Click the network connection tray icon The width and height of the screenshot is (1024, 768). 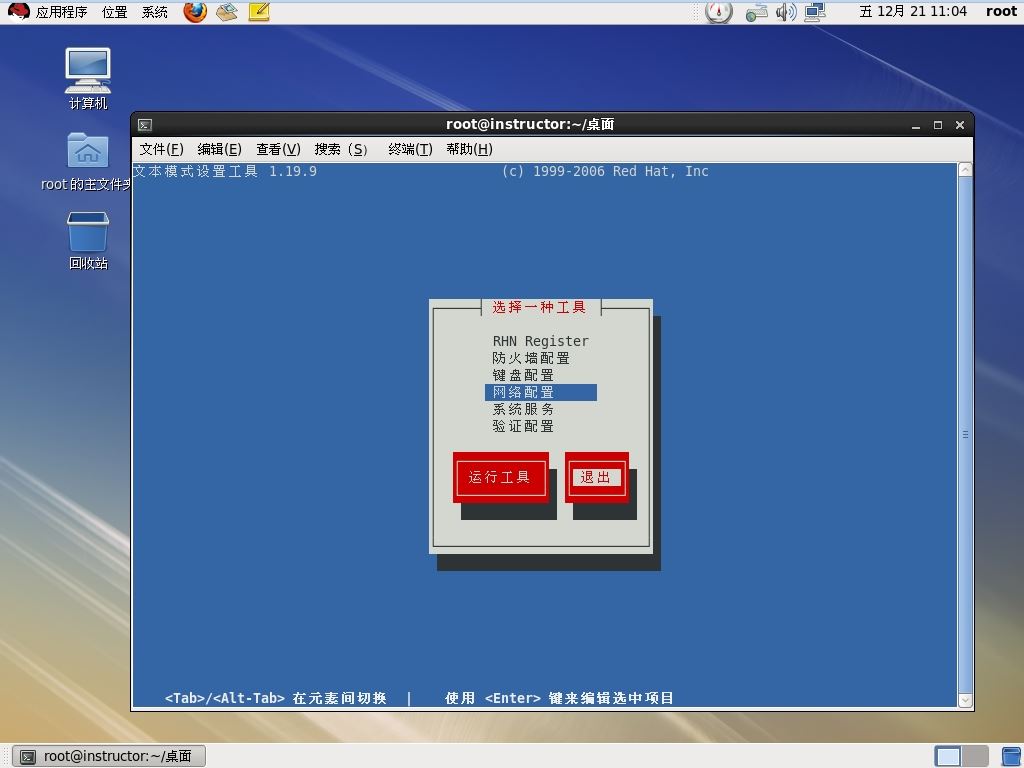coord(815,12)
